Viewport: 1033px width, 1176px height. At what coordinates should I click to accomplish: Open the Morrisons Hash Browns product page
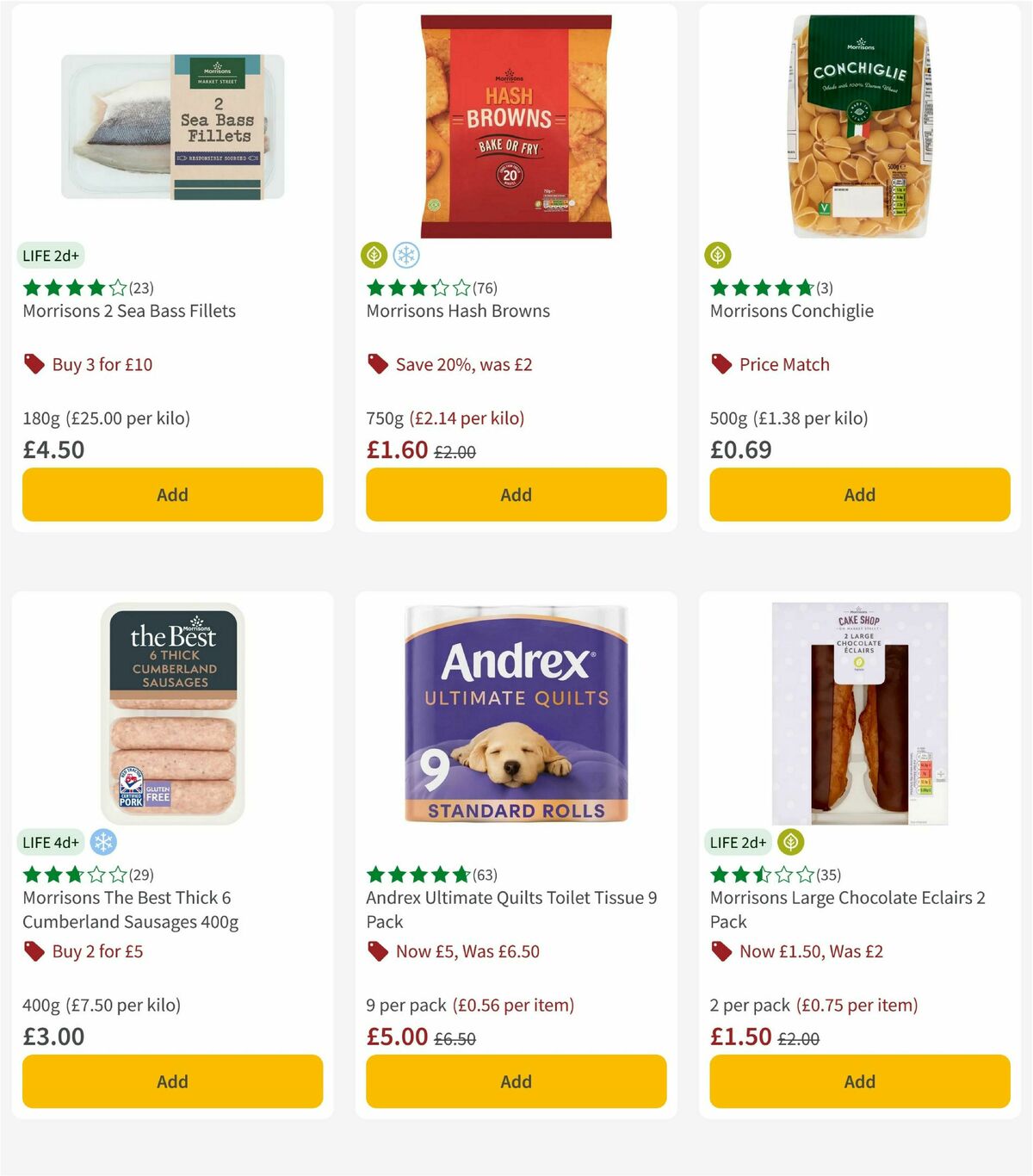coord(457,311)
